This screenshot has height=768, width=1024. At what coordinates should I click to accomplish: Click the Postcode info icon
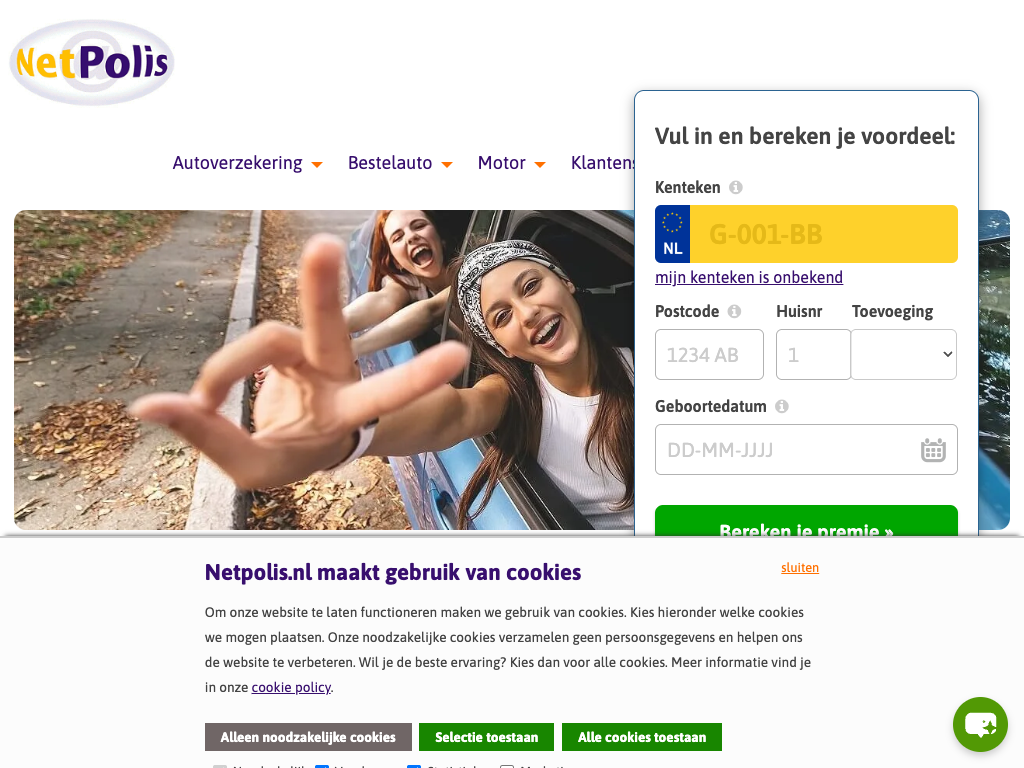734,312
